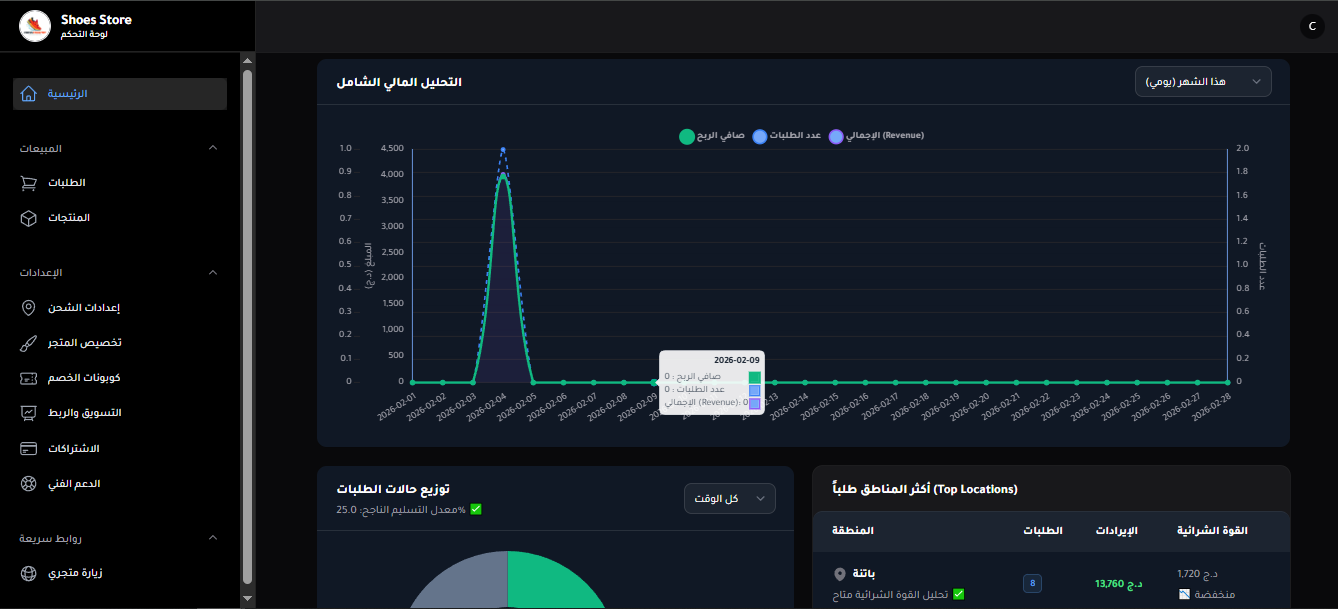1338x609 pixels.
Task: Click the paintbrush icon for تخصيص المتجر
Action: click(28, 343)
